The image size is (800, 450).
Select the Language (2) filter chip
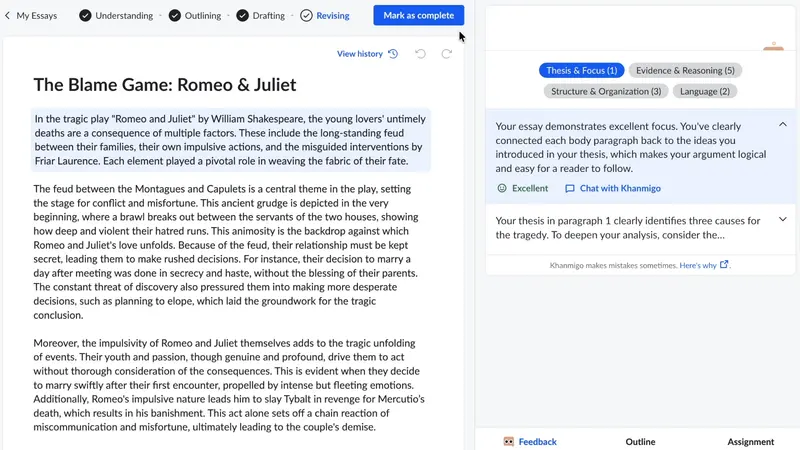point(704,91)
